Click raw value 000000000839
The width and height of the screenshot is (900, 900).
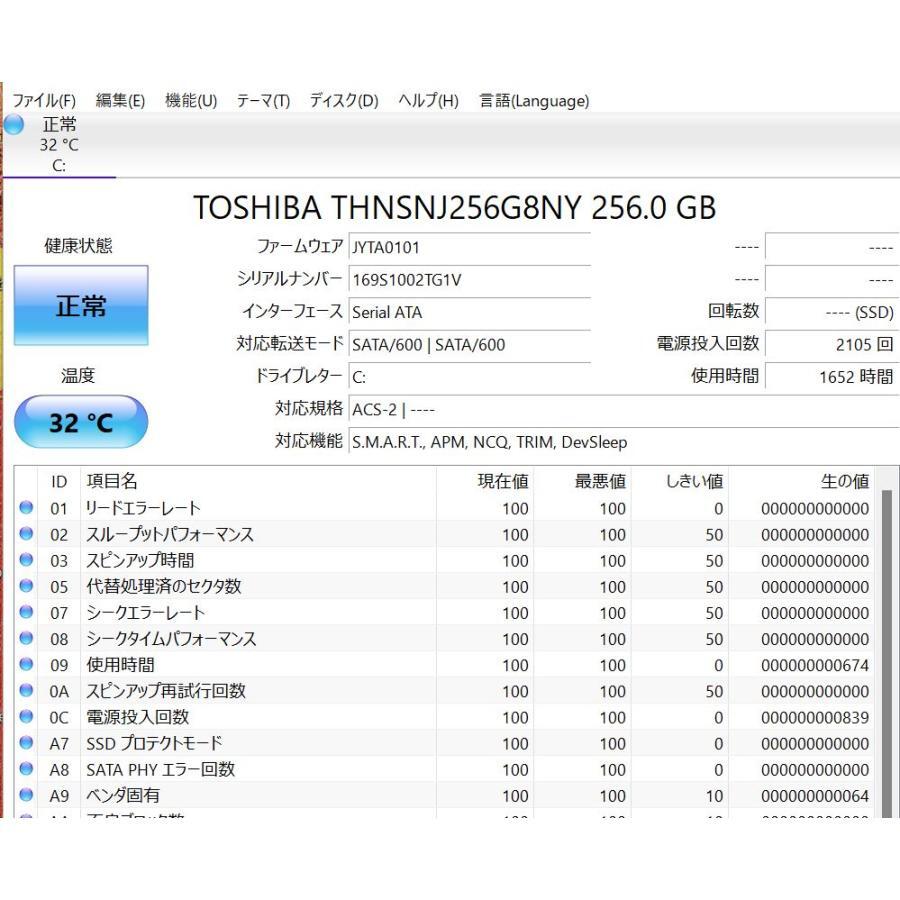pos(815,717)
